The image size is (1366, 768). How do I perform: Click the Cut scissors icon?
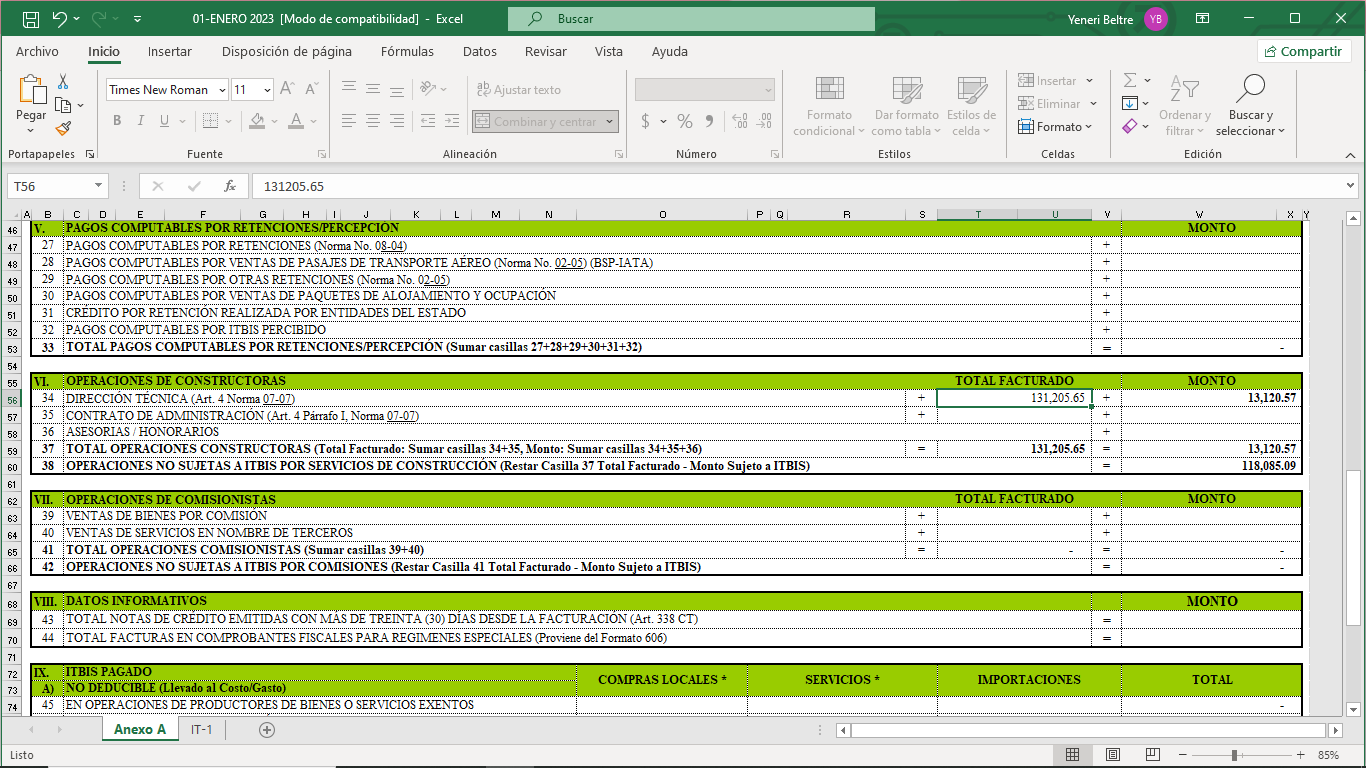coord(63,82)
